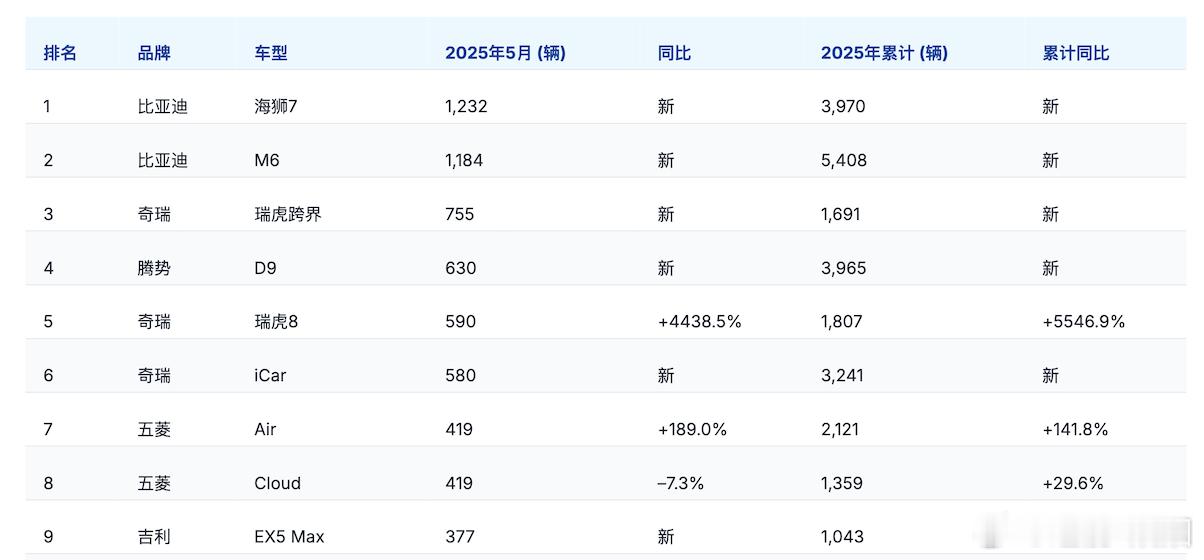Click the M6 model cell
The image size is (1204, 560).
(267, 160)
